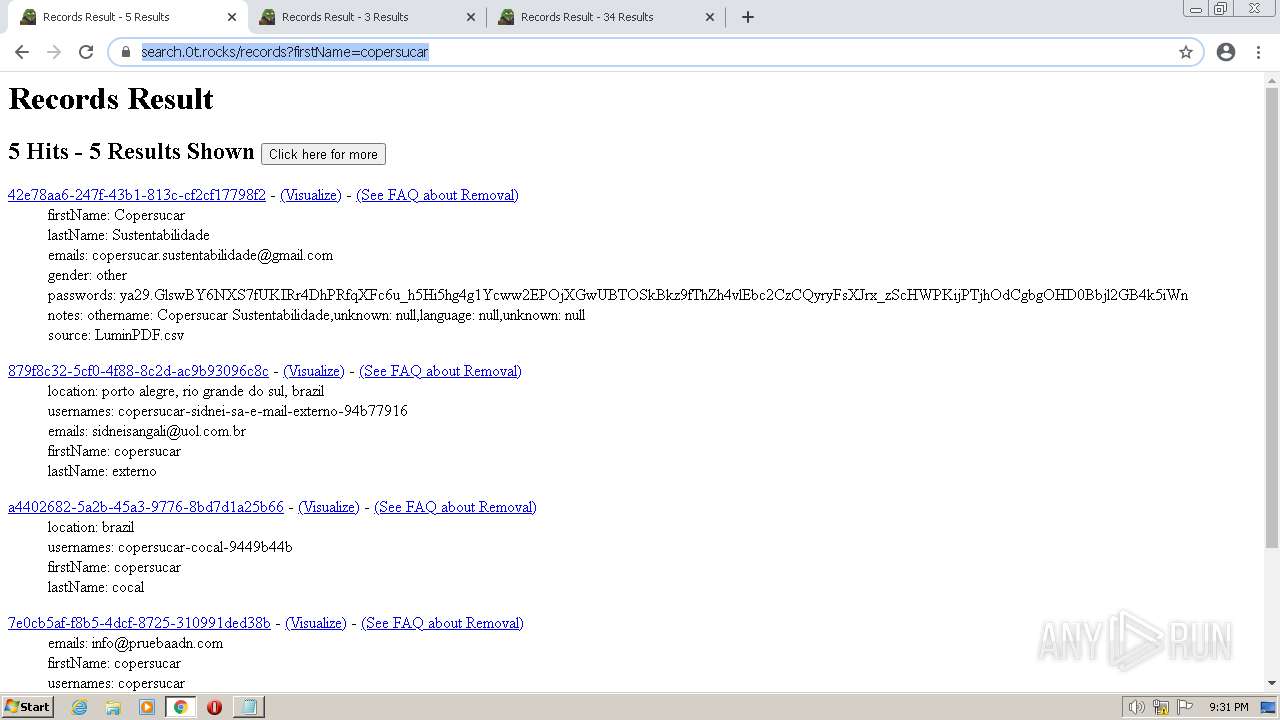This screenshot has height=720, width=1280.
Task: Switch to the 34 Results tab
Action: tap(604, 17)
